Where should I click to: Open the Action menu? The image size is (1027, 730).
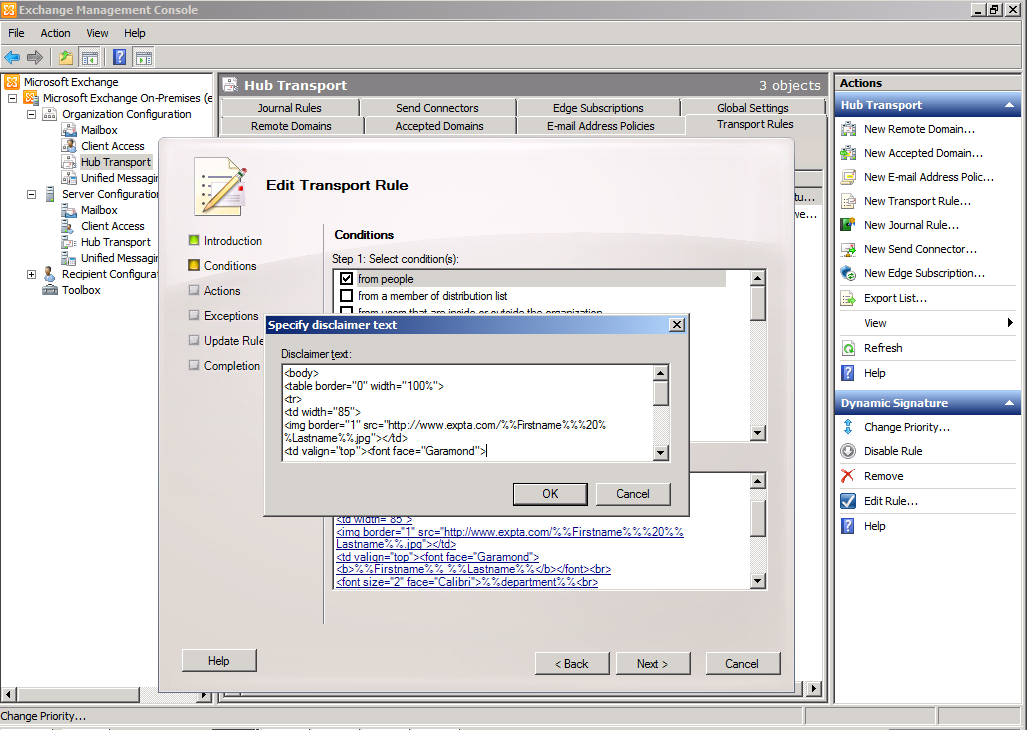coord(55,33)
